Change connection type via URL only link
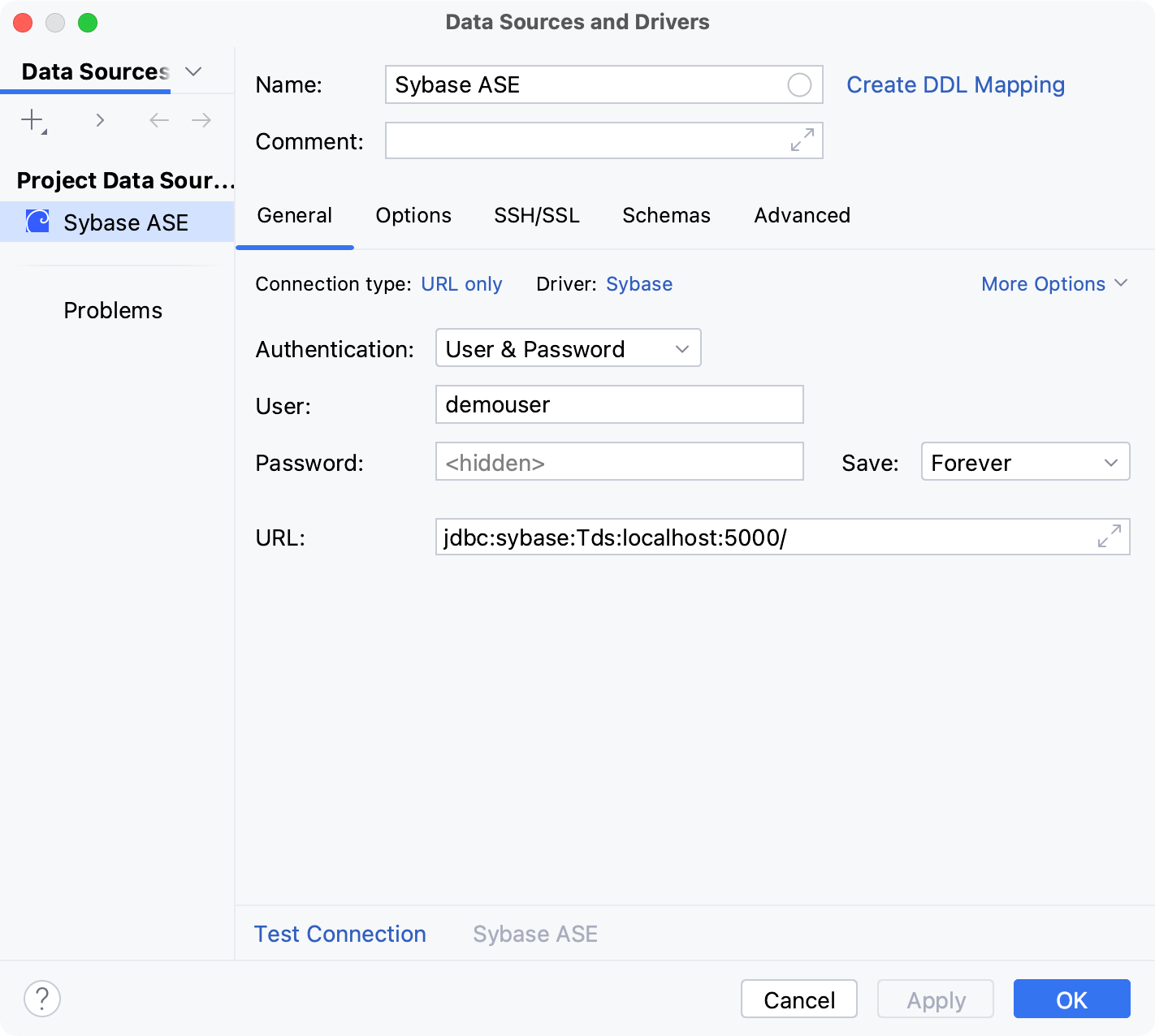This screenshot has width=1155, height=1036. coord(461,283)
